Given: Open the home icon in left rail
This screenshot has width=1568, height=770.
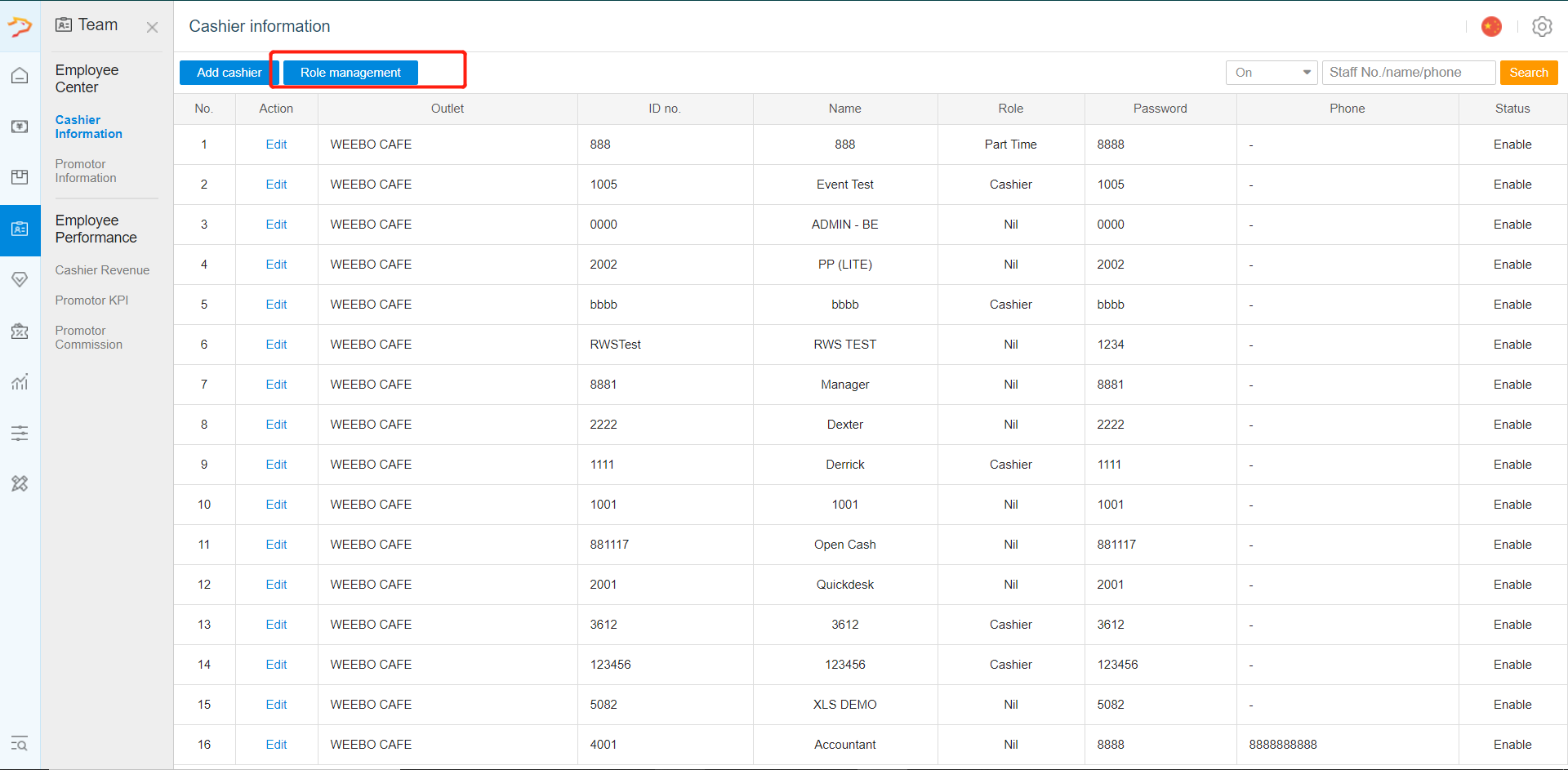Looking at the screenshot, I should coord(20,76).
